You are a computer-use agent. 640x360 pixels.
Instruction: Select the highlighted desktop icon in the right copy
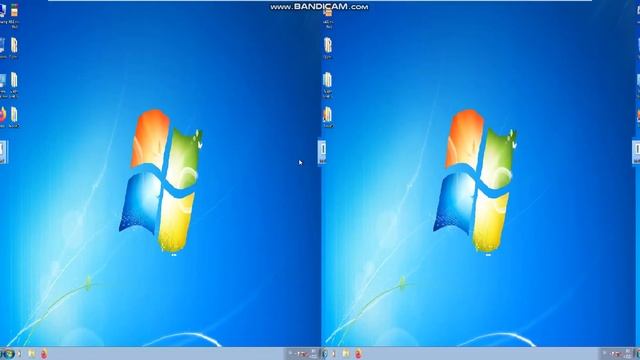click(322, 151)
